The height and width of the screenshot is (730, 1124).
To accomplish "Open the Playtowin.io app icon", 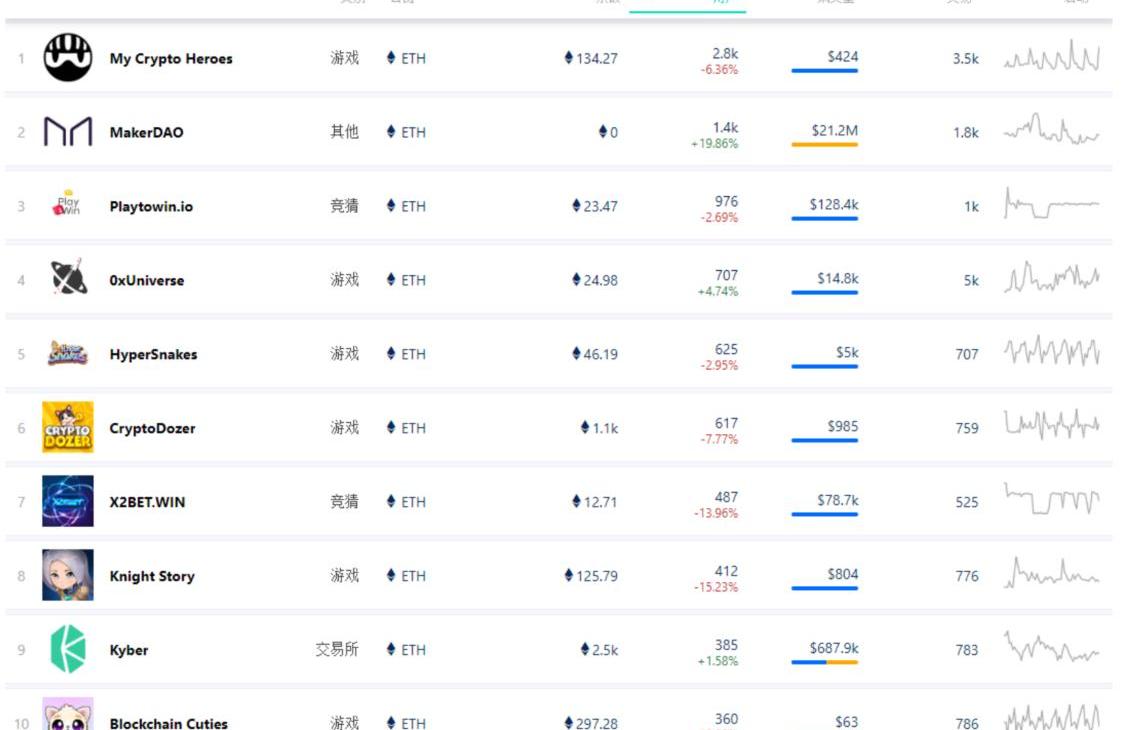I will coord(68,206).
